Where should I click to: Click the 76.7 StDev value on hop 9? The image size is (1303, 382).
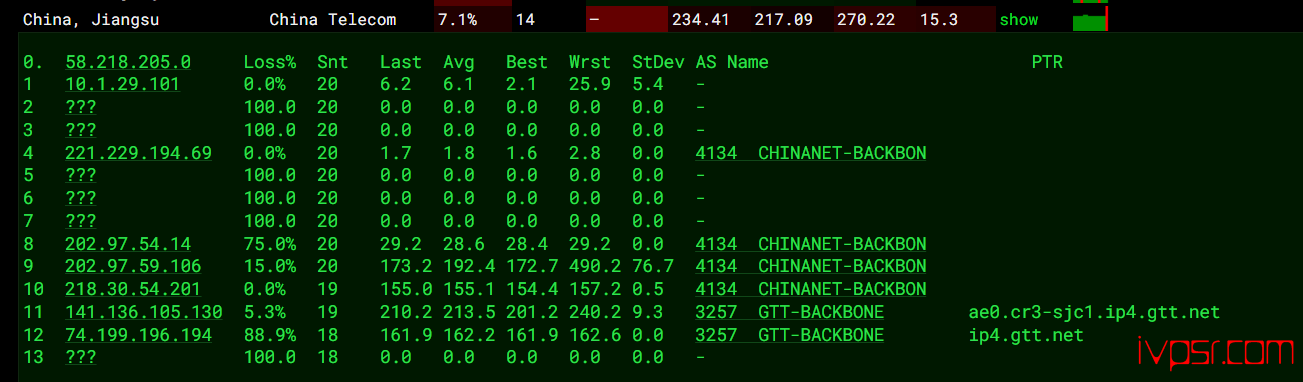pos(653,267)
